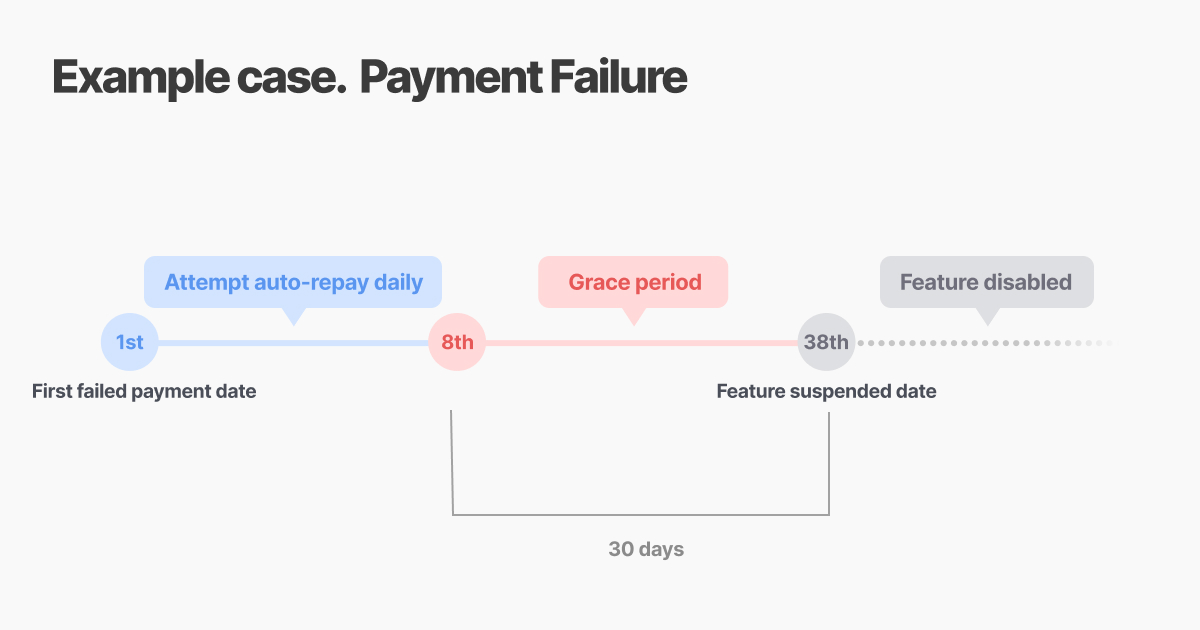This screenshot has width=1200, height=630.
Task: Click the "First failed payment date" label
Action: (x=144, y=391)
